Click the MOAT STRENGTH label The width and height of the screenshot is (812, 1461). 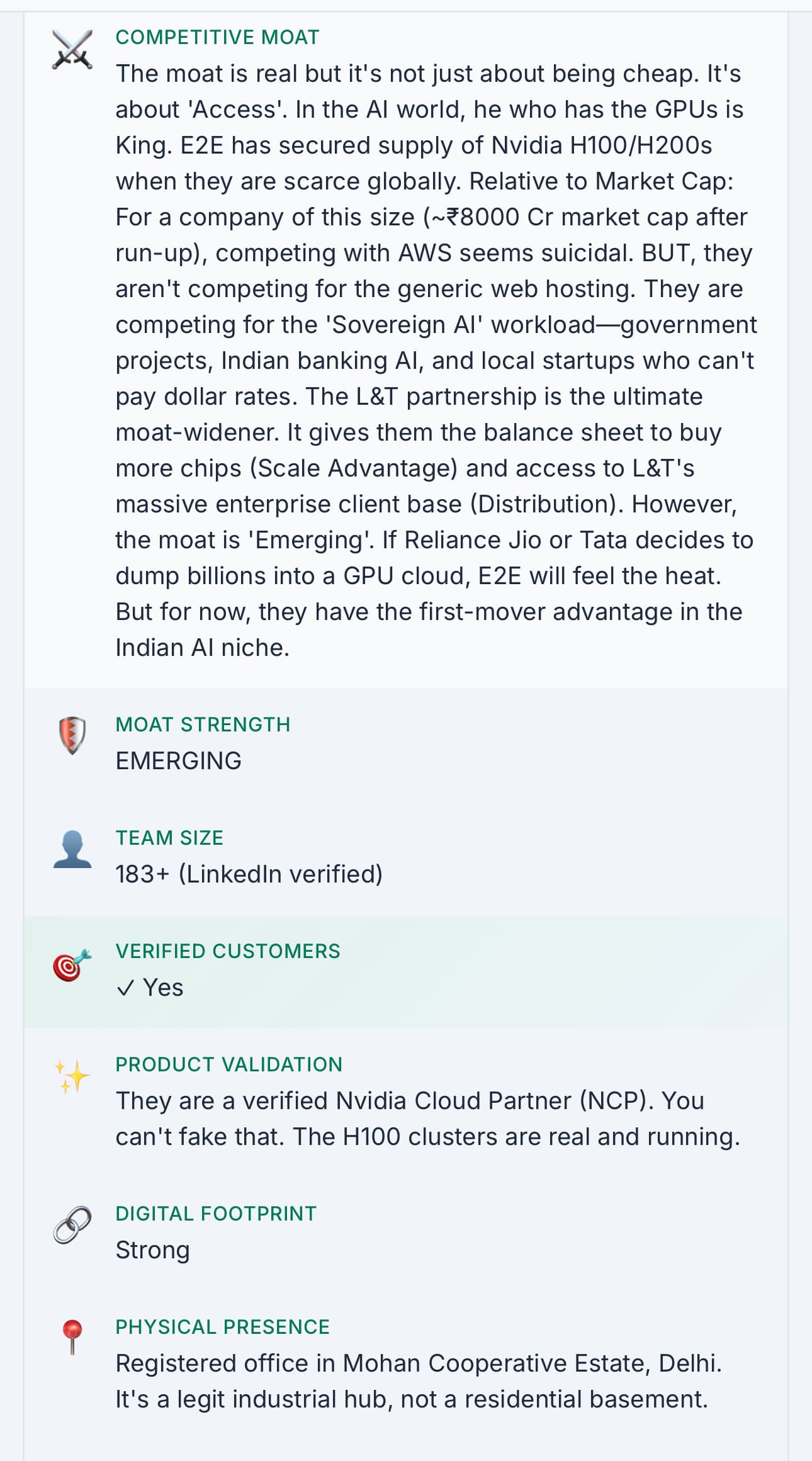coord(203,725)
